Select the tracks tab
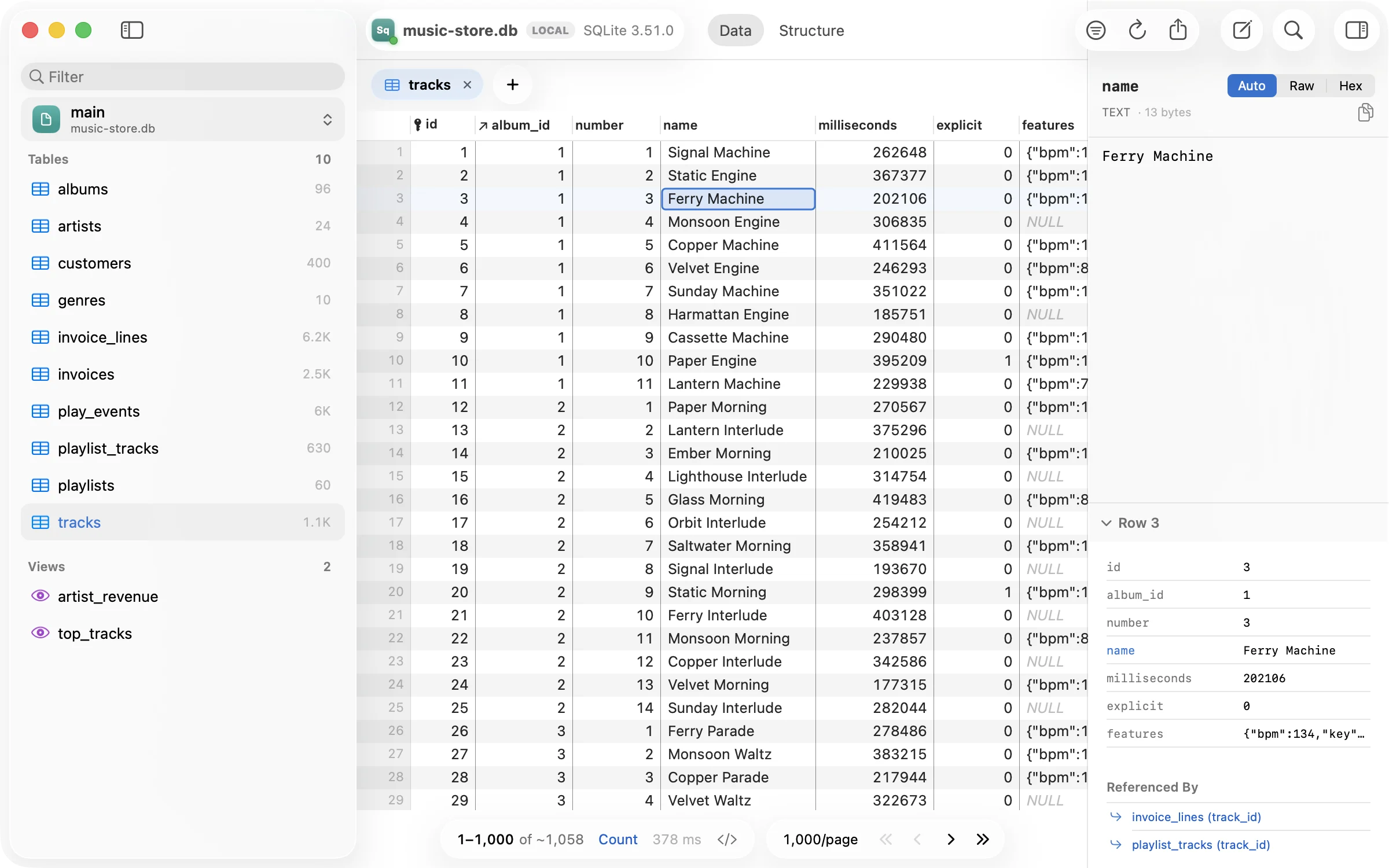This screenshot has width=1389, height=868. click(x=428, y=85)
